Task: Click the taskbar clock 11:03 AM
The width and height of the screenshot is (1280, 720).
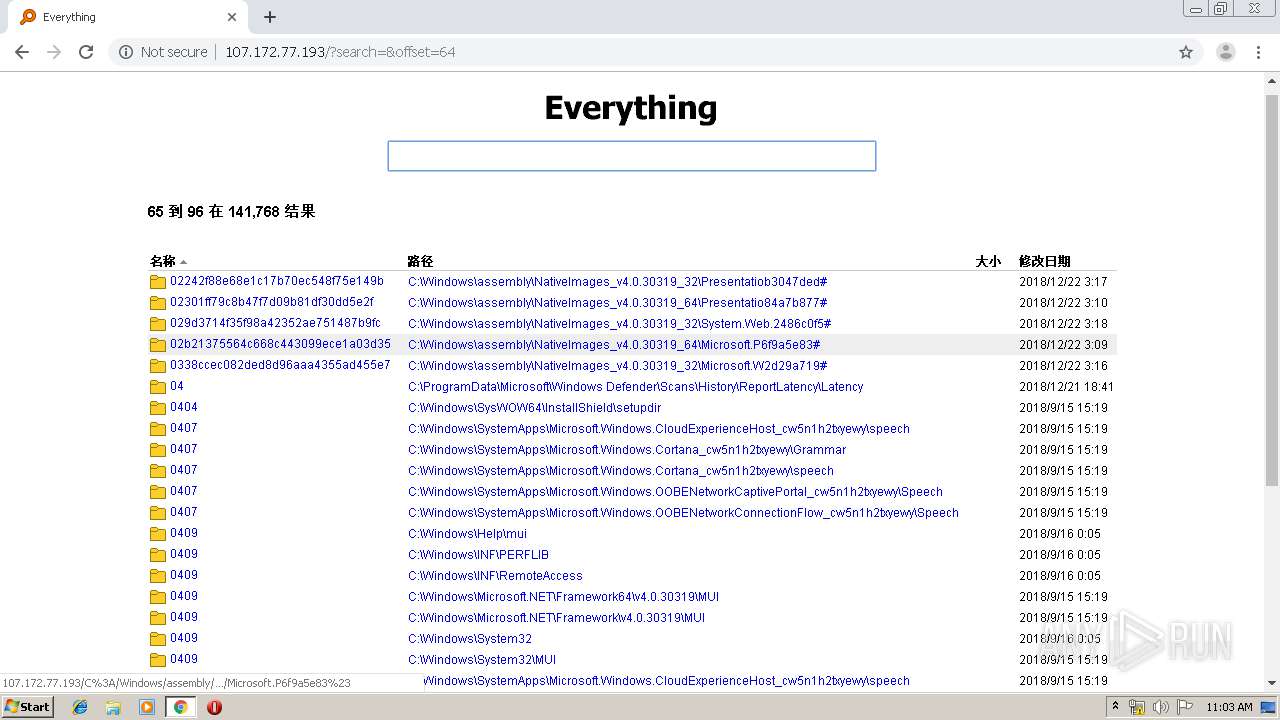Action: (x=1229, y=707)
